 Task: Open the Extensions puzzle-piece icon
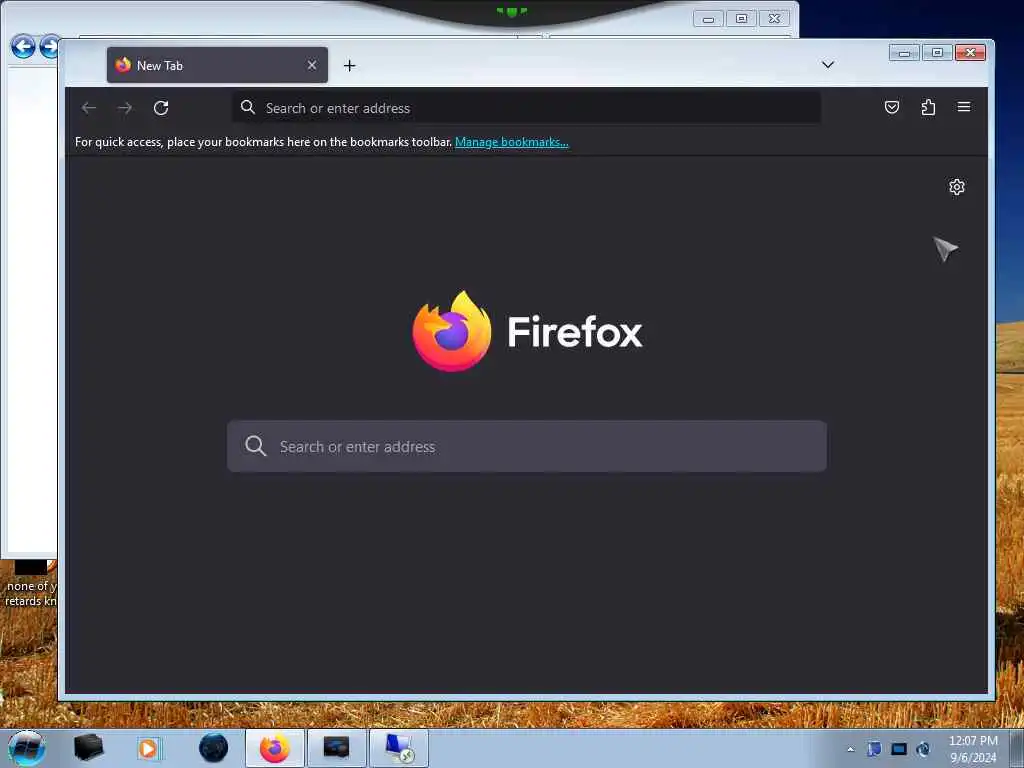[928, 107]
